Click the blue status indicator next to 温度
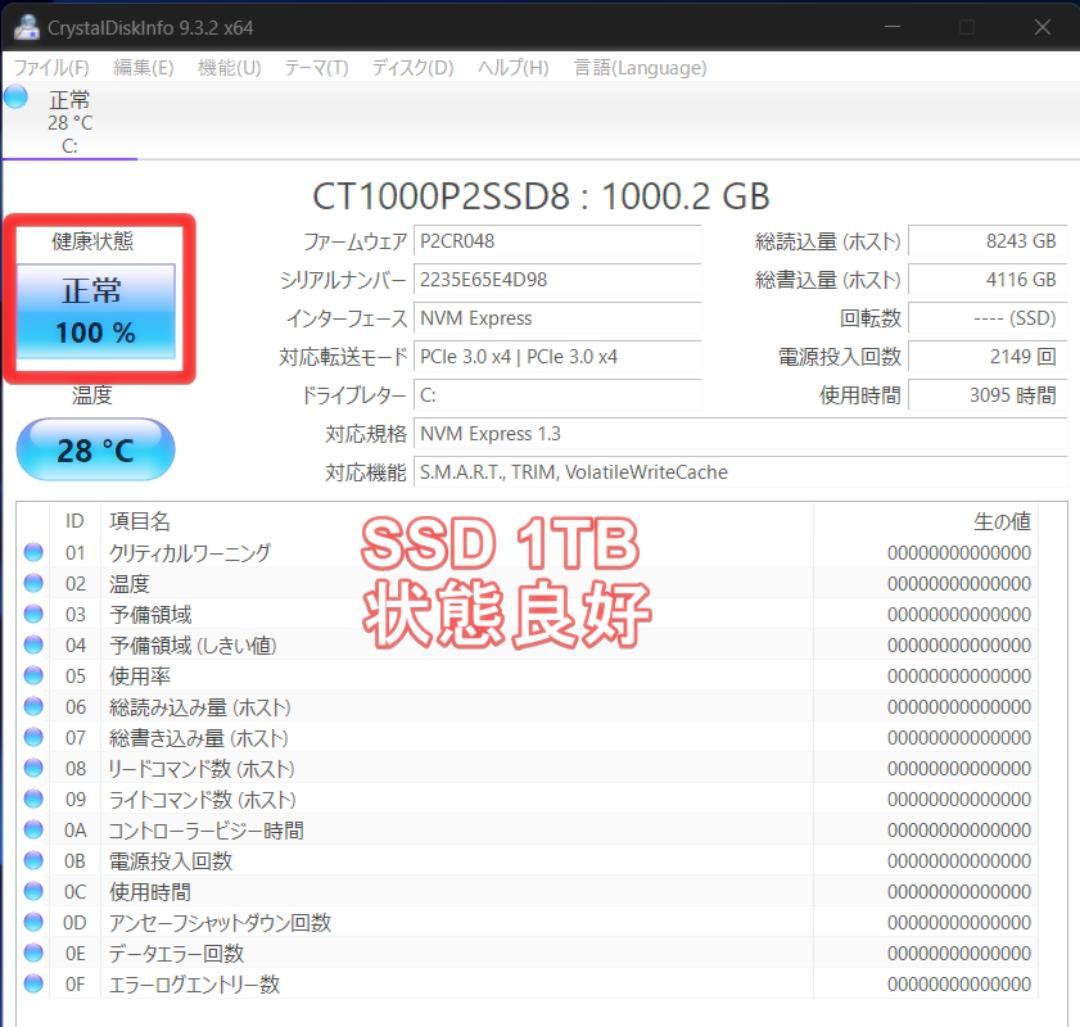Screen dimensions: 1080x1027 33,583
